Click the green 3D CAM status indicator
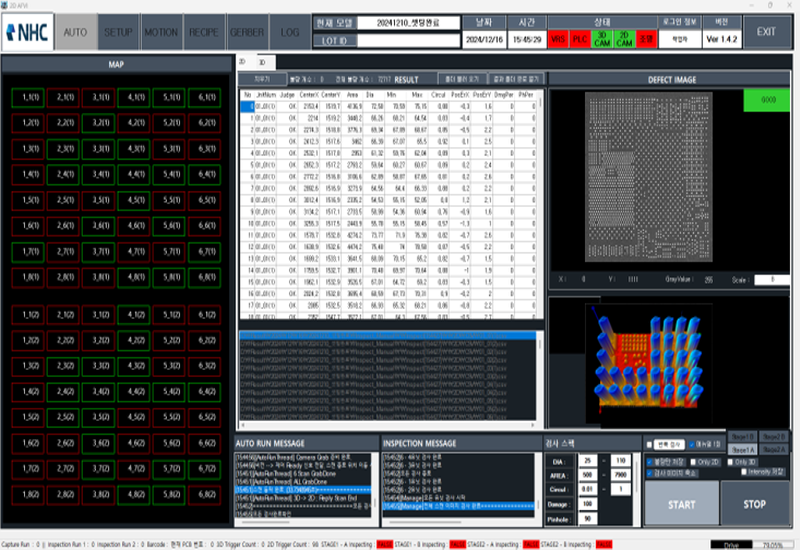 pos(602,39)
